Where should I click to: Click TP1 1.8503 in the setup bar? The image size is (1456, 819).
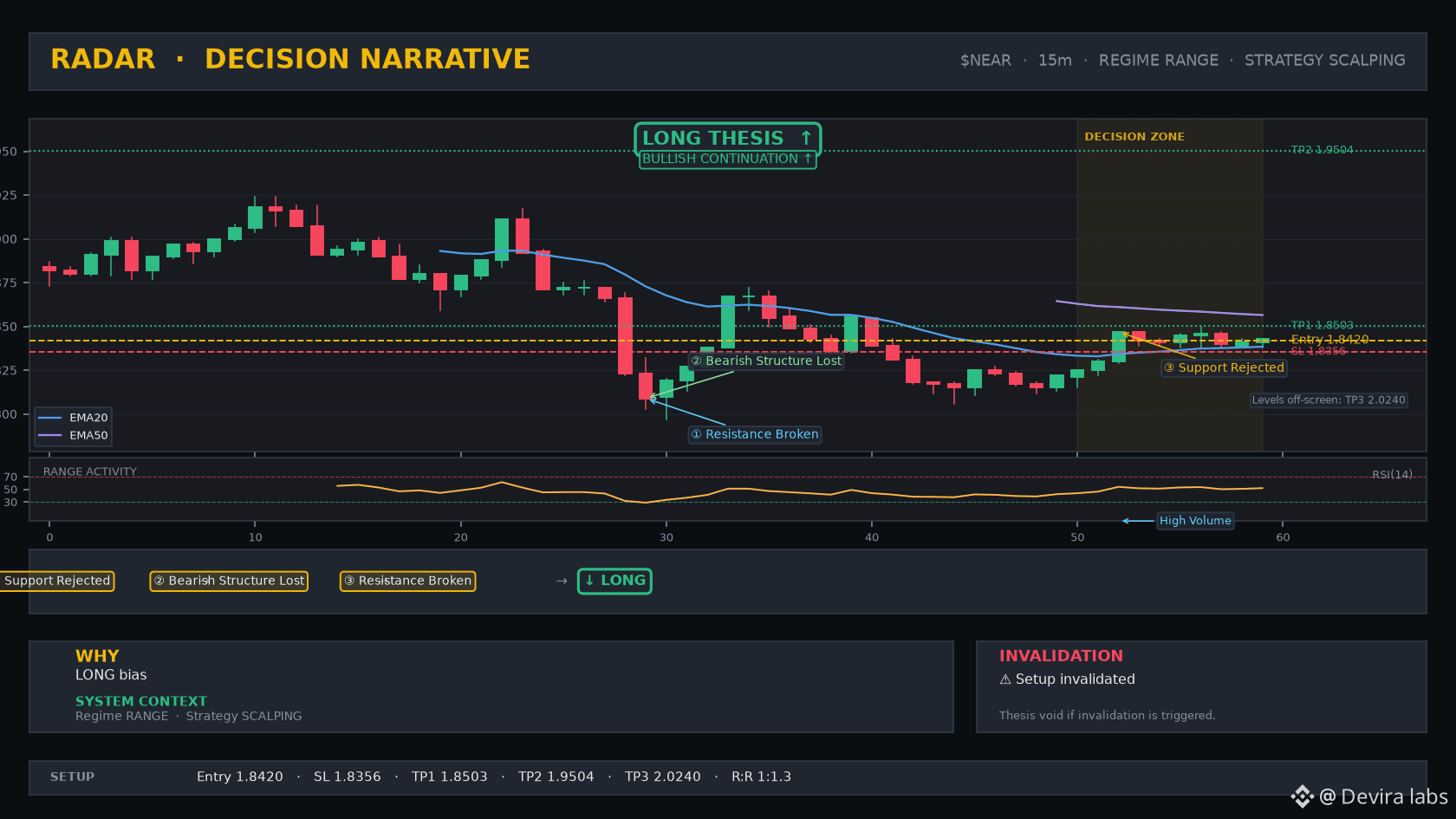coord(450,777)
